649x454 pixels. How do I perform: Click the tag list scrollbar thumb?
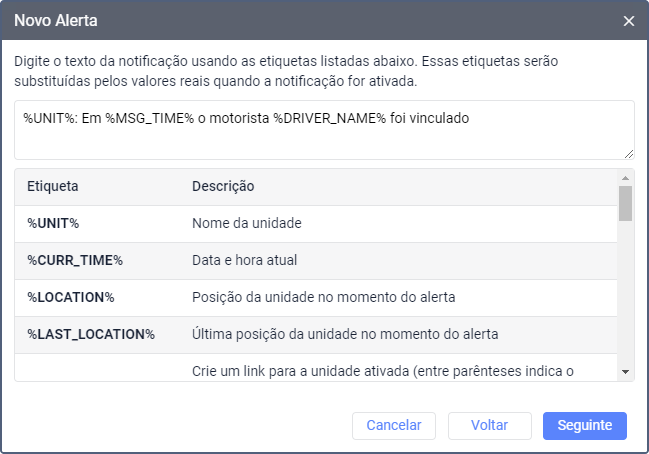(625, 203)
